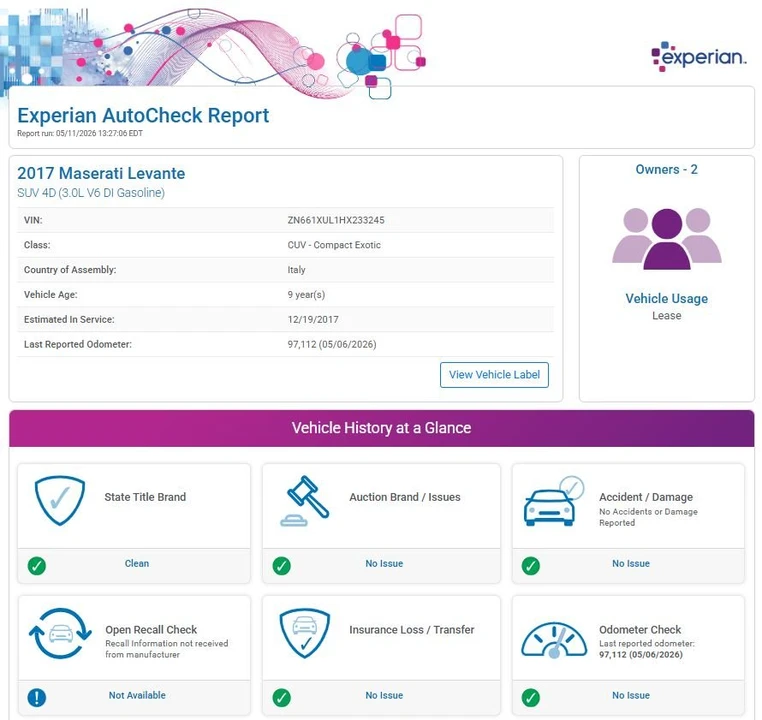Click the 12/19/2017 in service date
762x720 pixels.
point(313,320)
